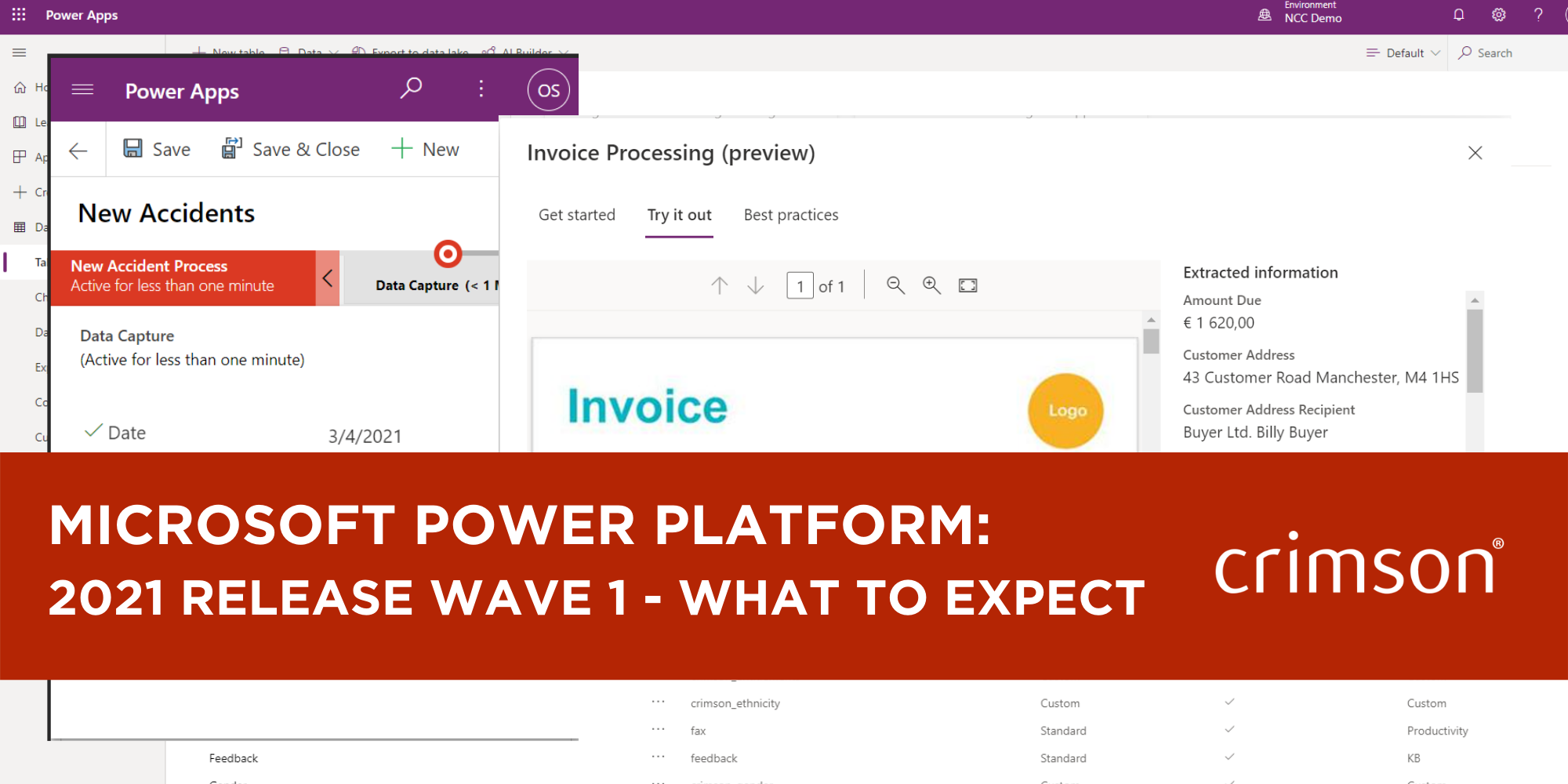Switch to the Best practices tab
1568x784 pixels.
click(x=790, y=215)
